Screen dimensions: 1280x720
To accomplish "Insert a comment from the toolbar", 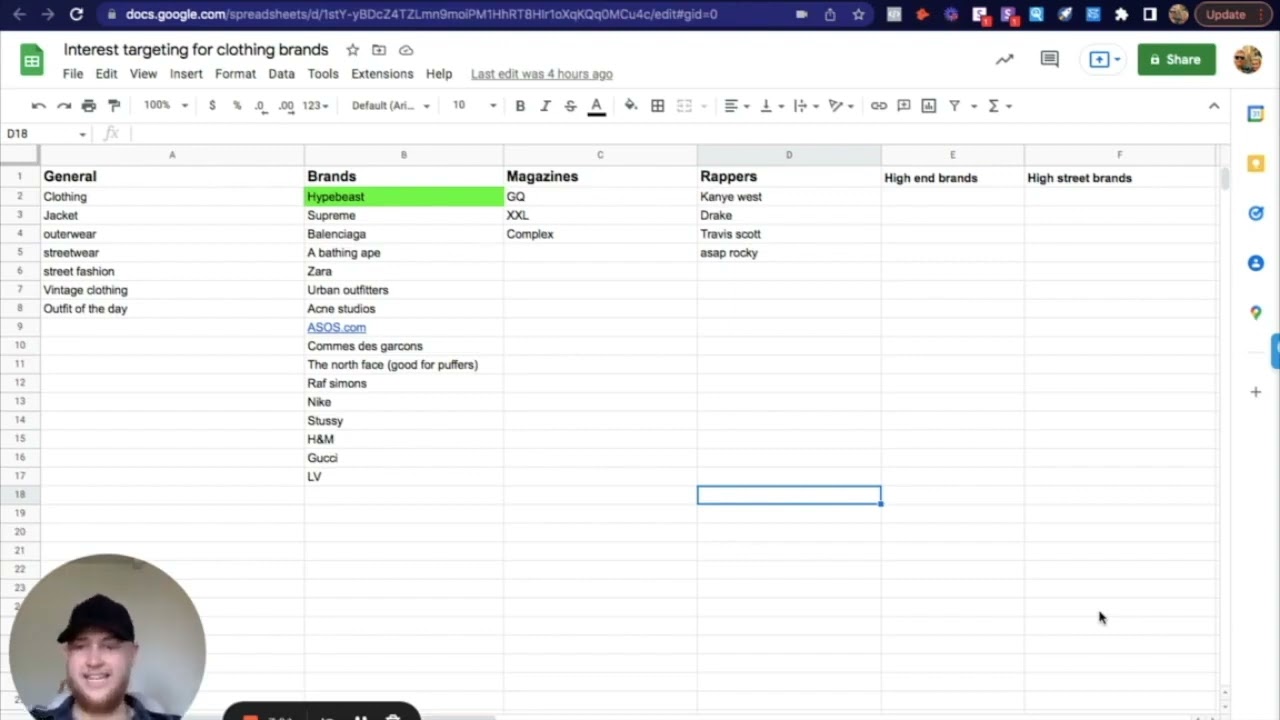I will [x=904, y=106].
